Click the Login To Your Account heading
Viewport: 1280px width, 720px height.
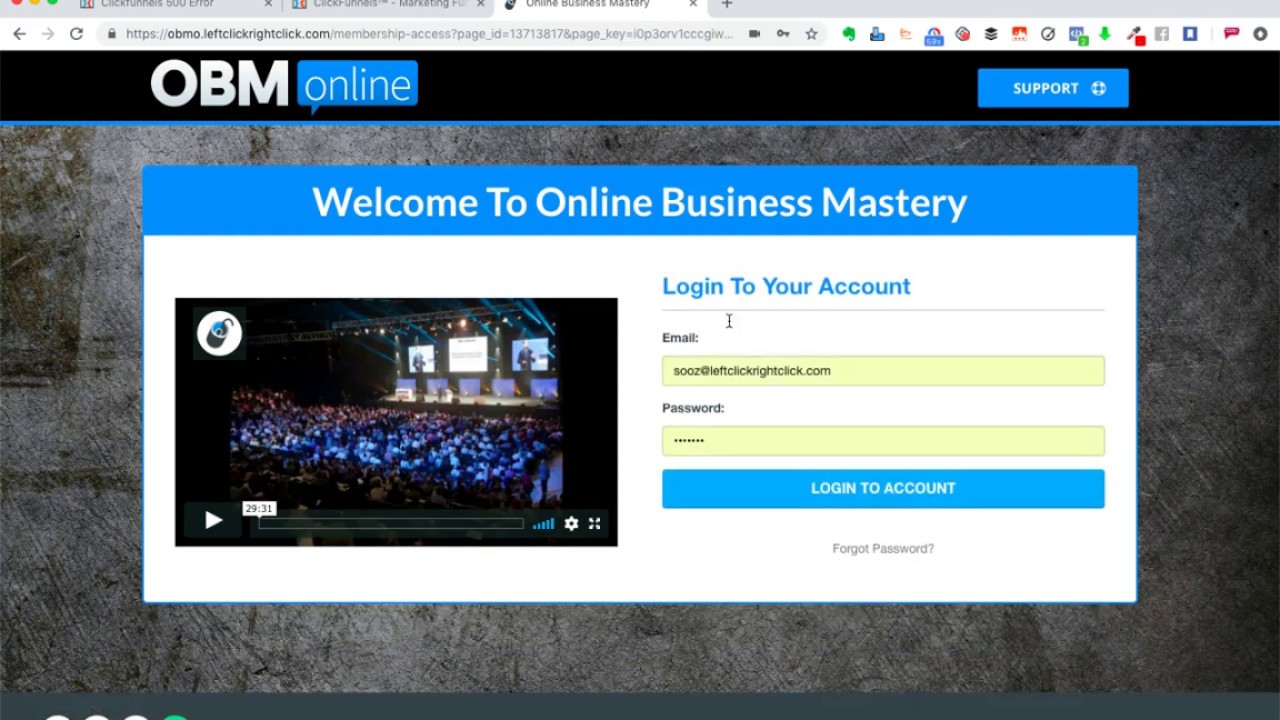click(x=786, y=286)
